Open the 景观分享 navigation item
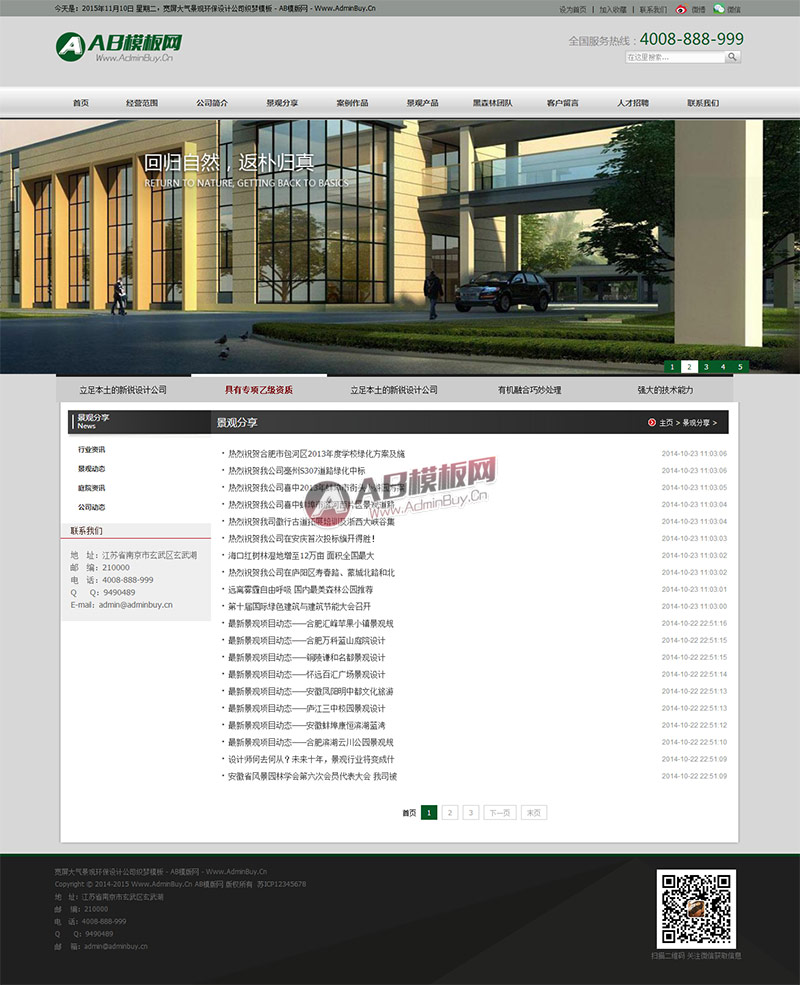This screenshot has width=800, height=985. point(283,103)
